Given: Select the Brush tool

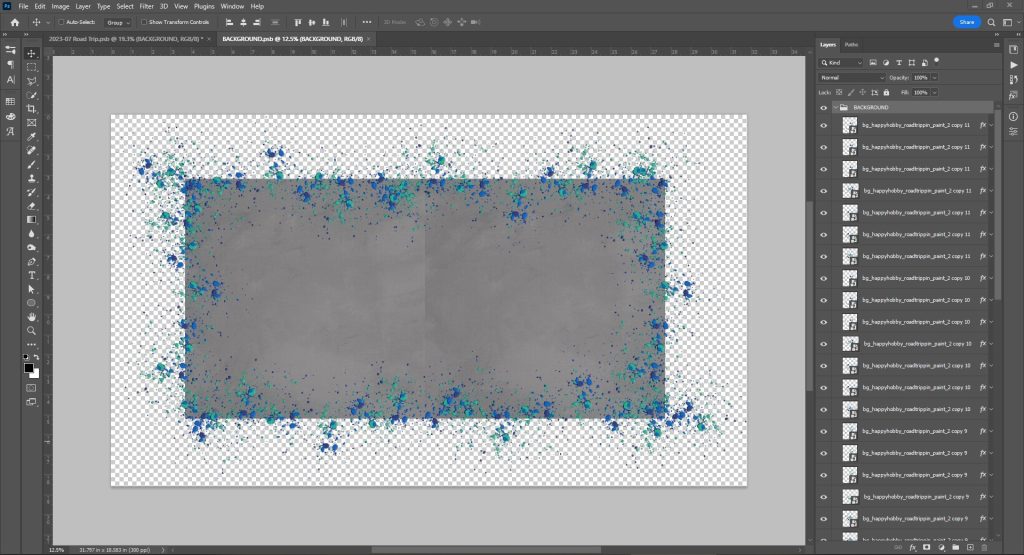Looking at the screenshot, I should [x=32, y=164].
